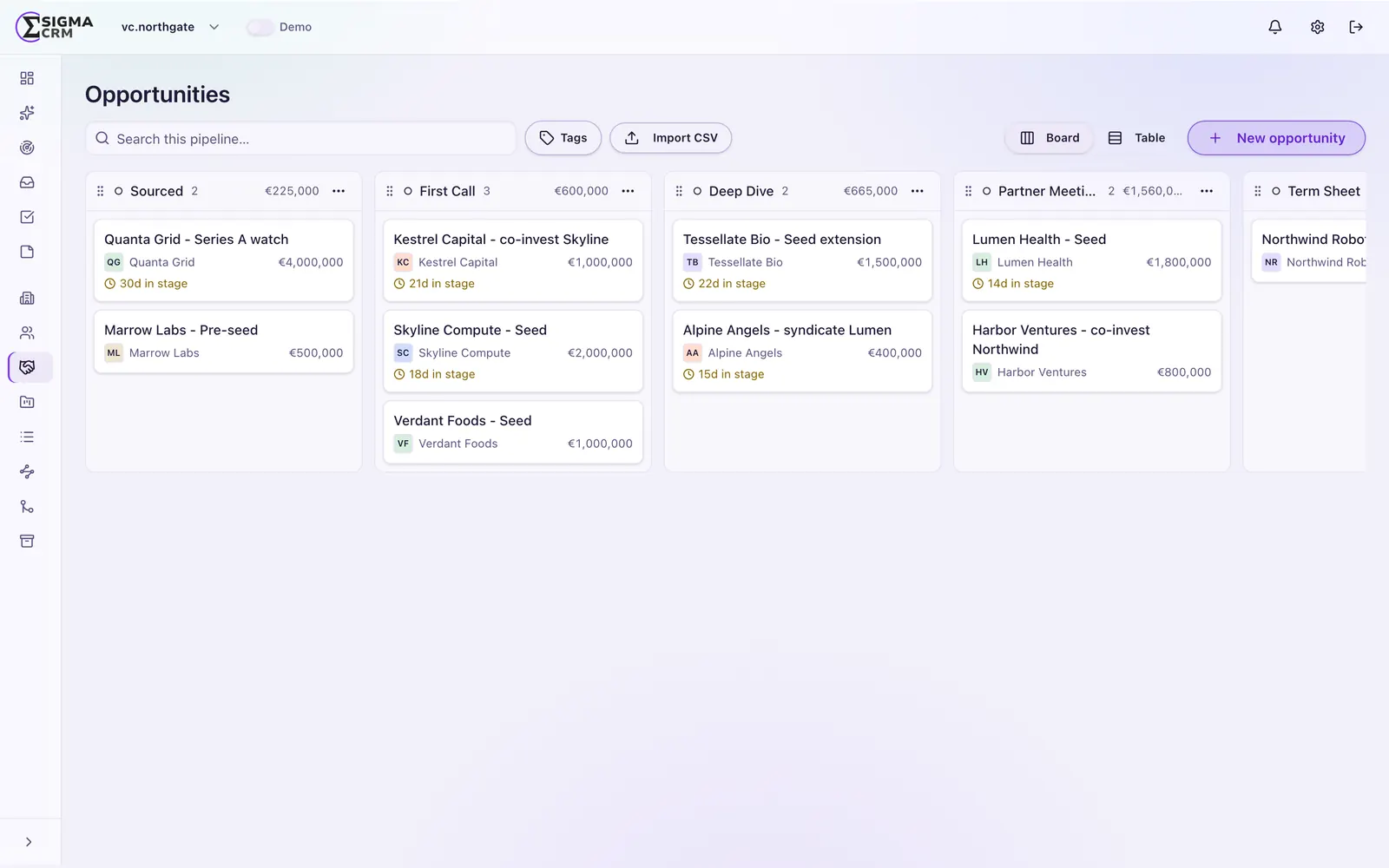Switch to Board view
Viewport: 1389px width, 868px height.
(x=1050, y=138)
